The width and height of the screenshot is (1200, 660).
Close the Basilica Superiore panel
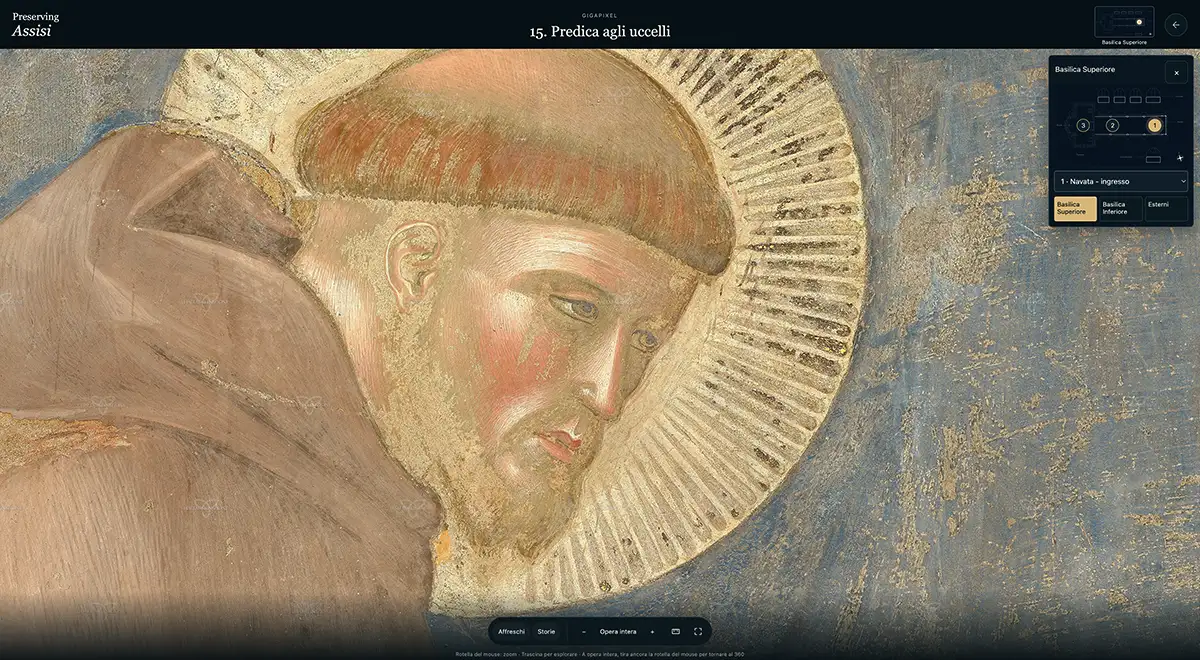click(1176, 73)
